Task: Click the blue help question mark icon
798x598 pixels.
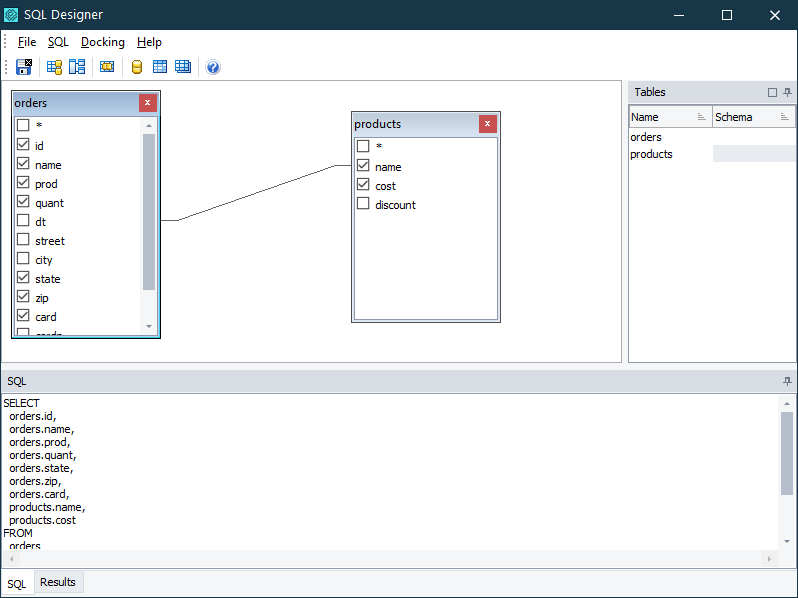Action: click(x=213, y=67)
